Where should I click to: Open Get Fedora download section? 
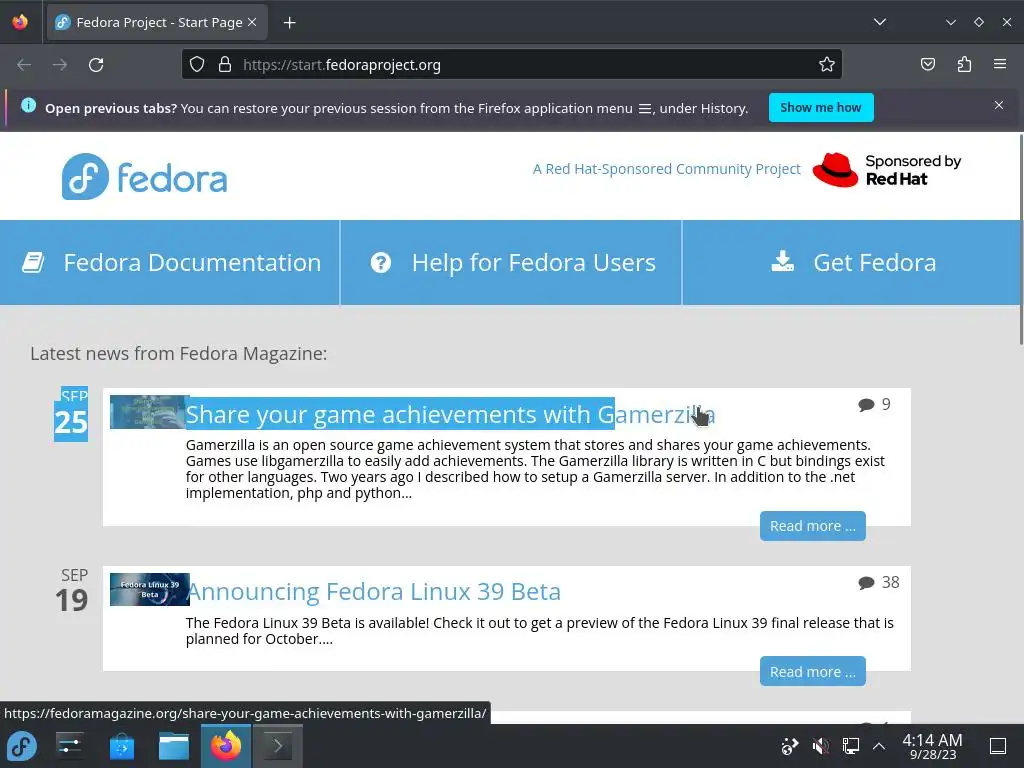coord(852,263)
